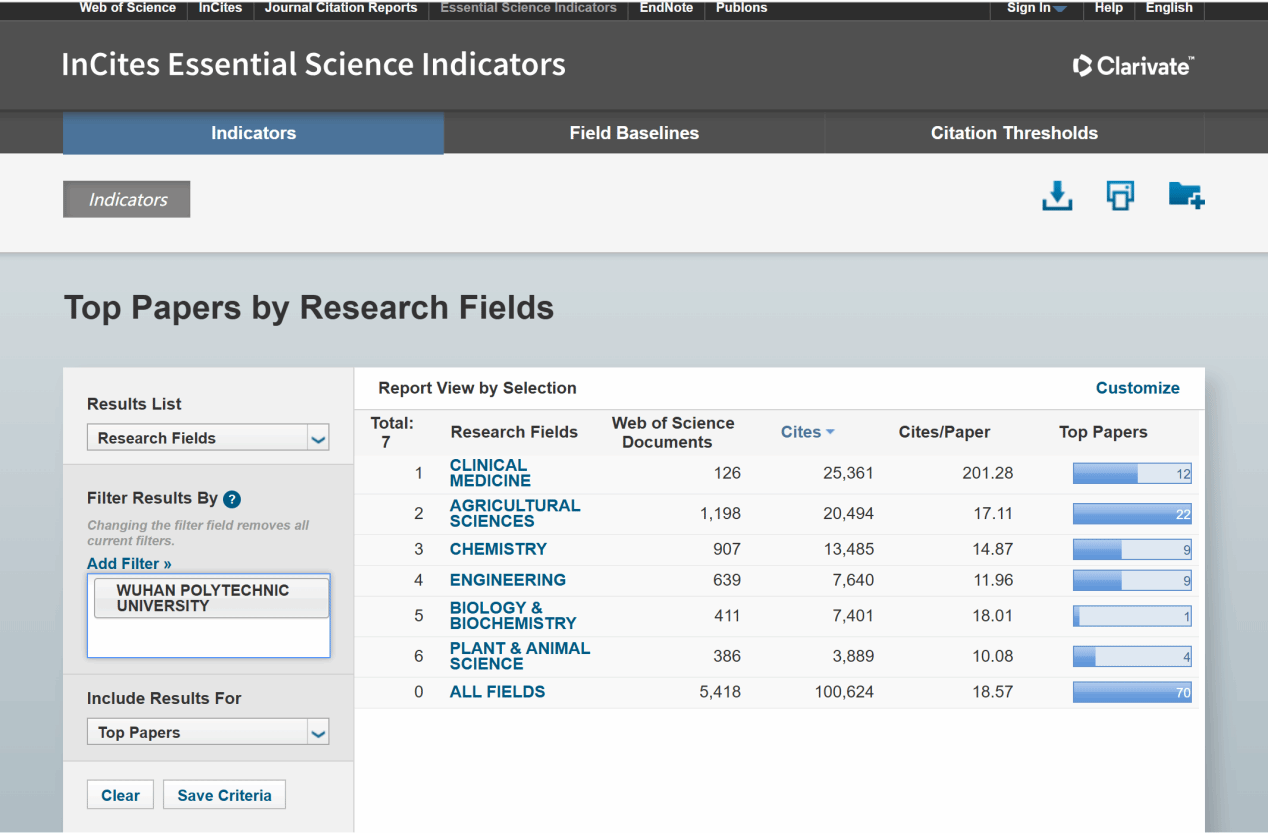Click the Clarivate logo
The image size is (1268, 833).
click(1133, 66)
